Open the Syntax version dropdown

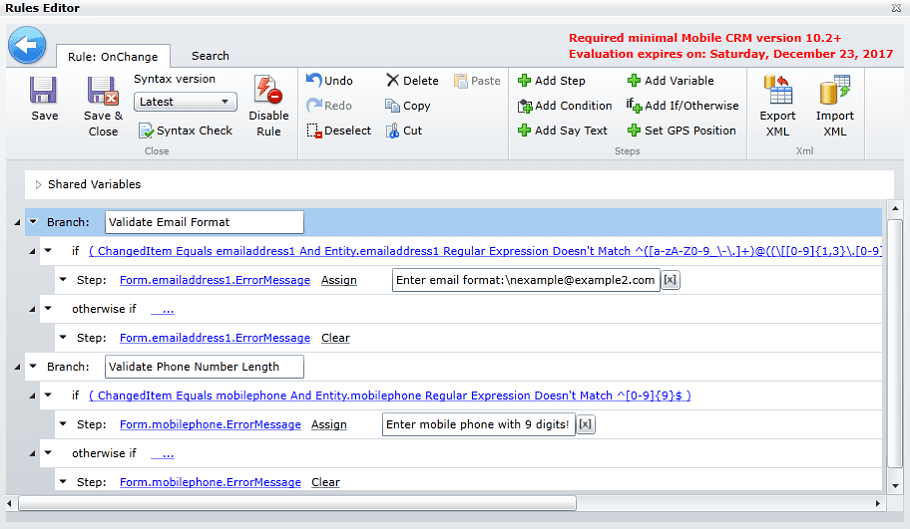(x=185, y=102)
